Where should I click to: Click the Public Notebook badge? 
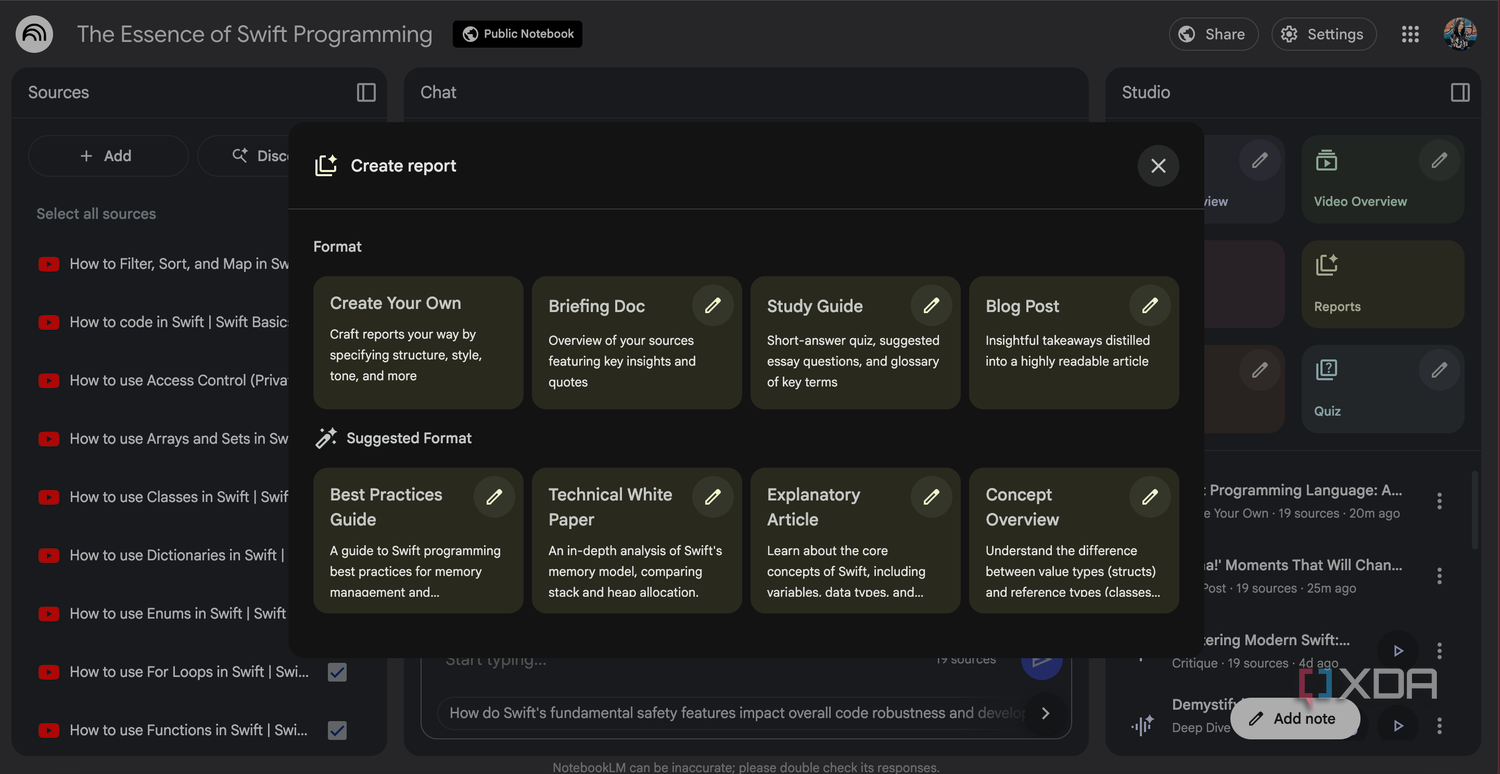518,34
